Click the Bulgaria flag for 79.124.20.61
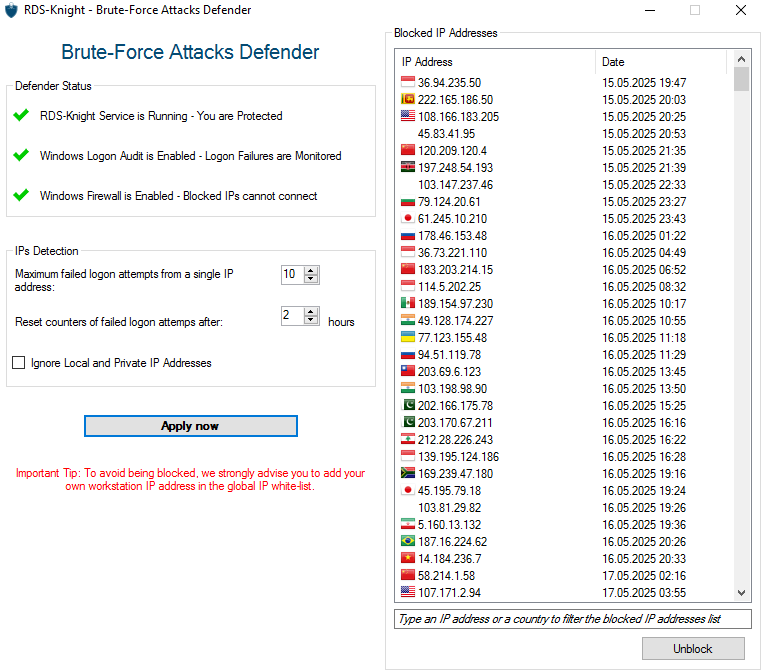This screenshot has height=670, width=763. 408,201
